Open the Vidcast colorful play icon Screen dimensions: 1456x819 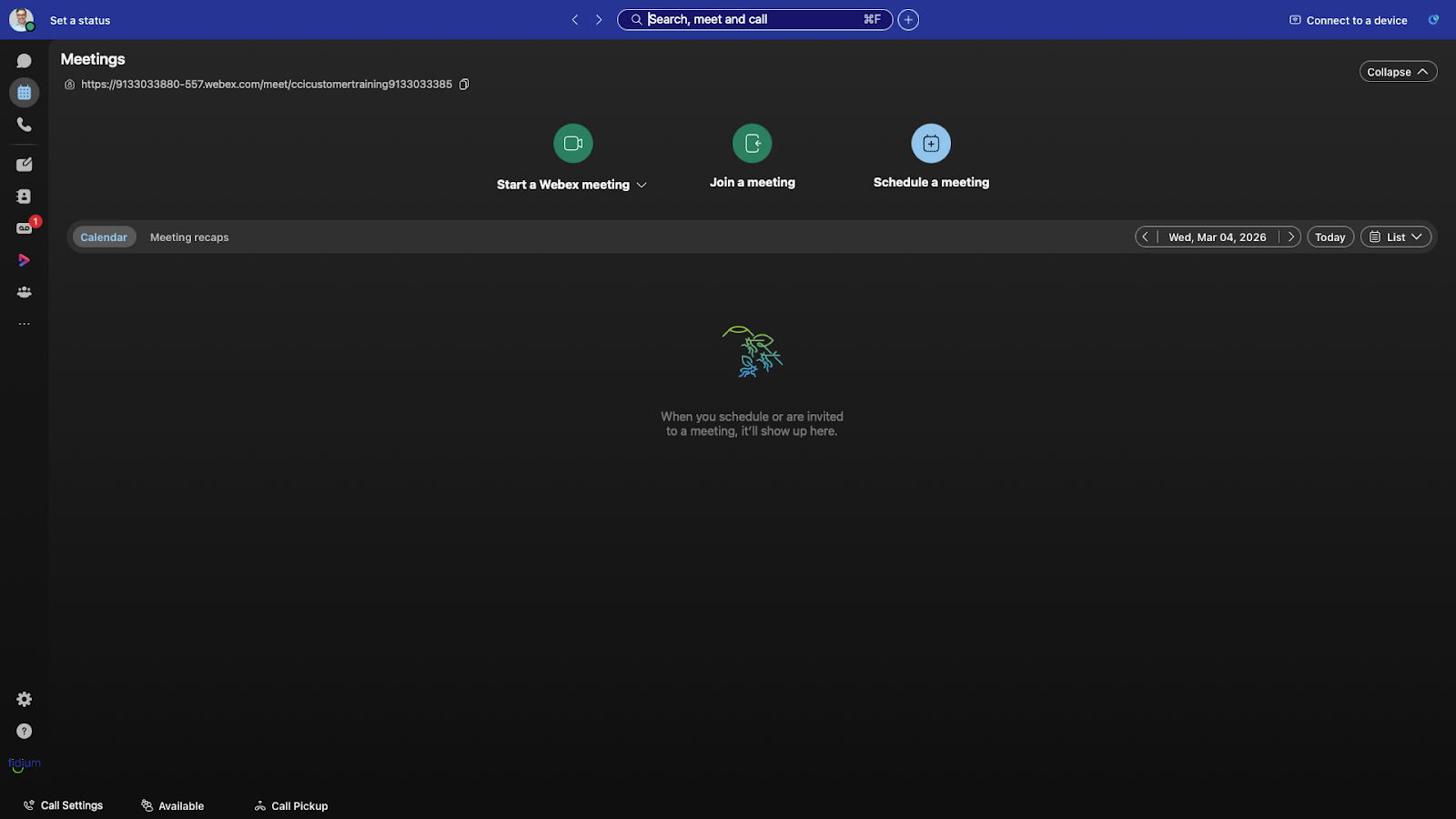(25, 260)
